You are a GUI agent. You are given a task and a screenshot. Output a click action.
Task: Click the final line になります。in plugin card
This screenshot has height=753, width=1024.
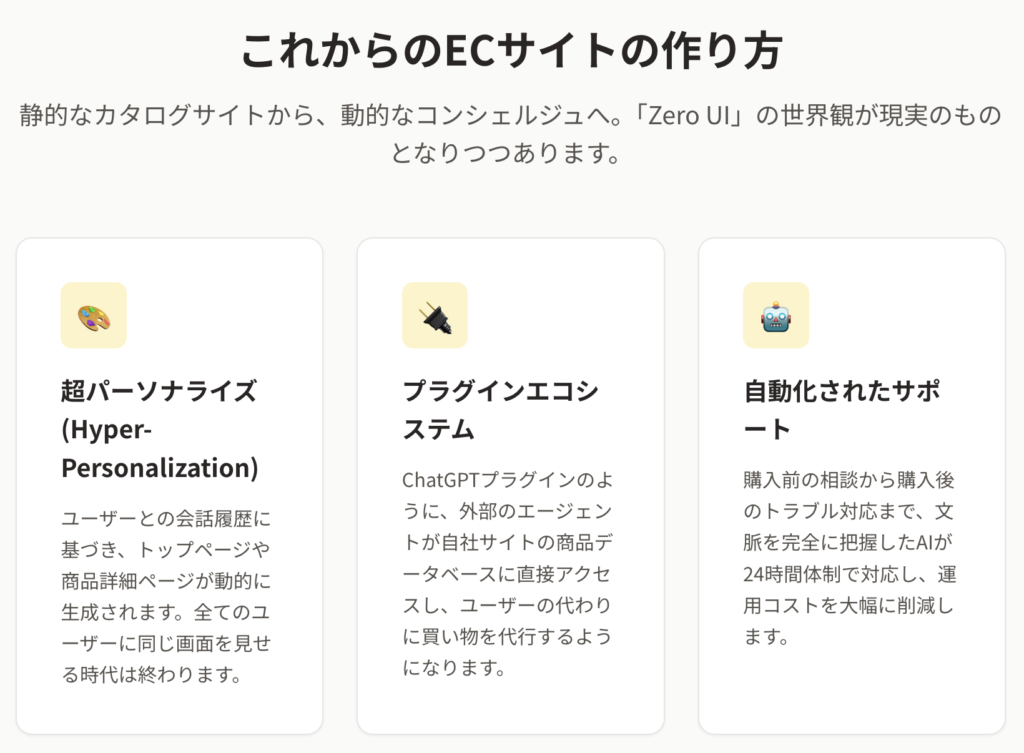(x=447, y=667)
